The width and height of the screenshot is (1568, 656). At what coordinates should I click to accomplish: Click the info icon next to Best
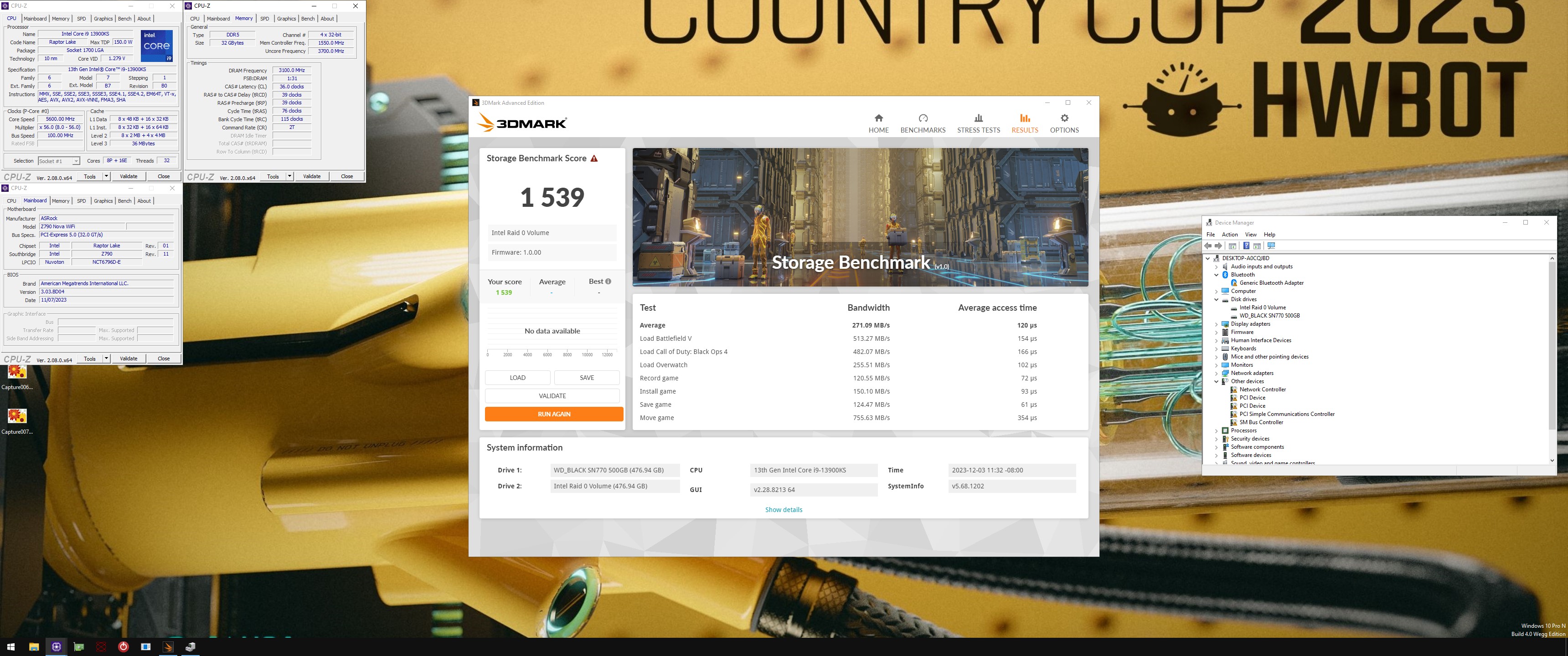tap(608, 281)
